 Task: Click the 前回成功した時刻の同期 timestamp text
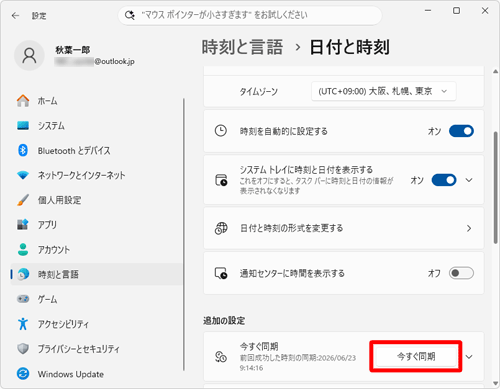tap(298, 363)
